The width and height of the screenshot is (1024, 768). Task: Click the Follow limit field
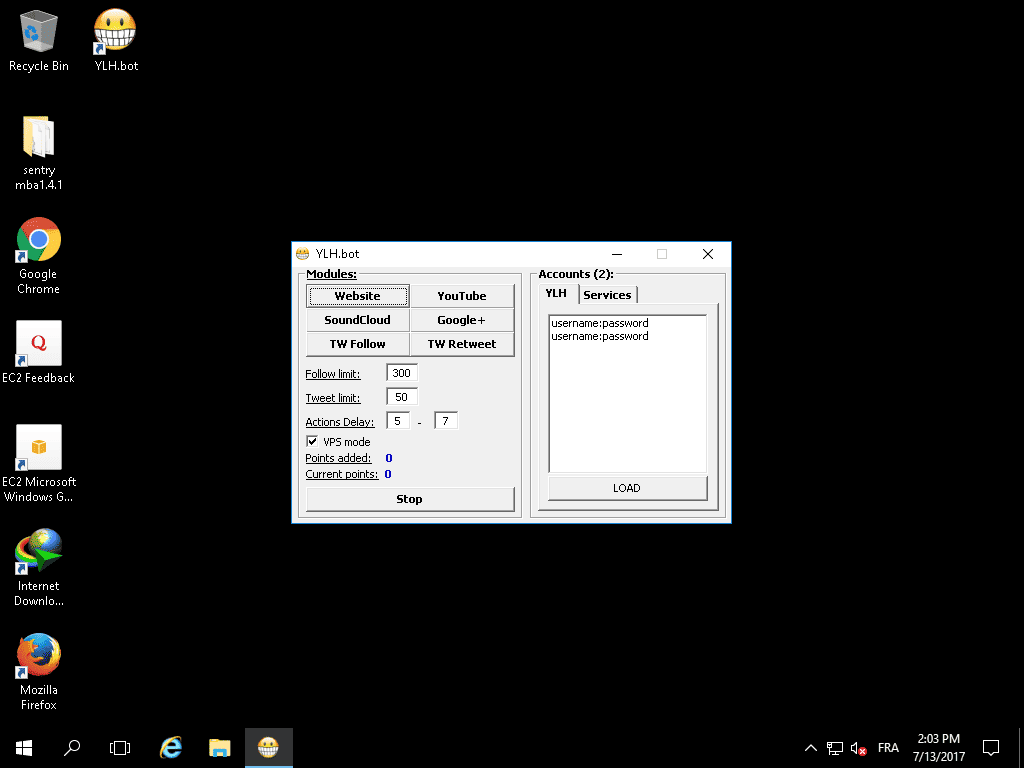pos(402,373)
